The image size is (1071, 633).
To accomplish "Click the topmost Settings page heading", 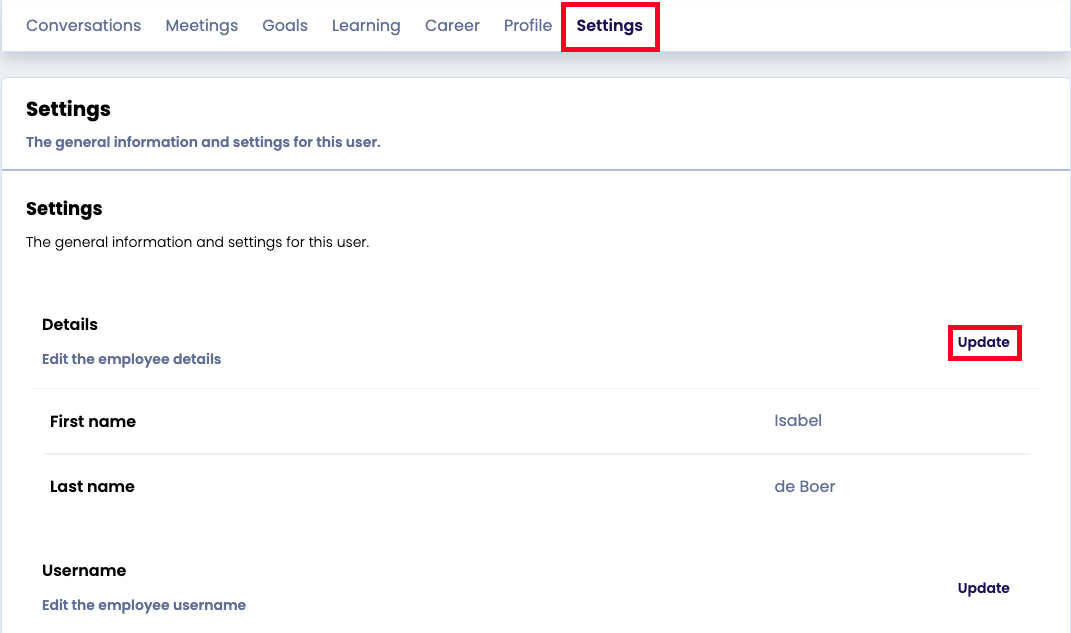I will 68,109.
